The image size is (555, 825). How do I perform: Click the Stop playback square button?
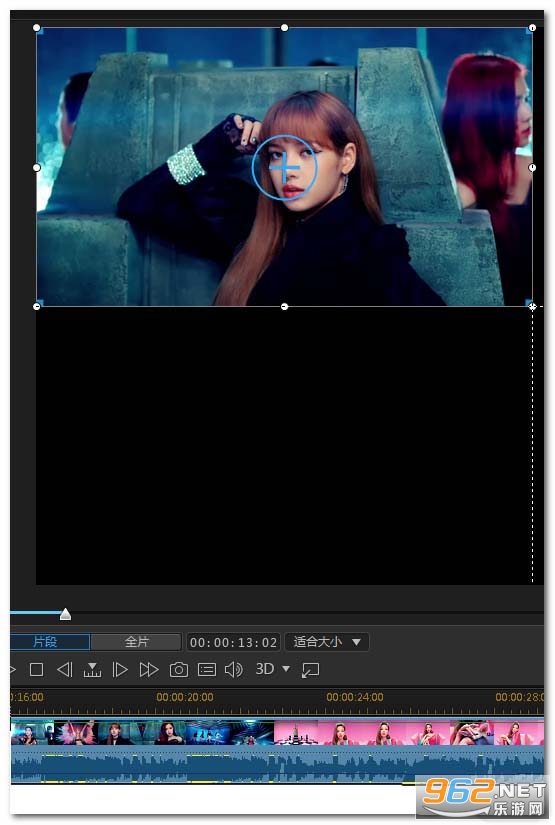point(36,669)
